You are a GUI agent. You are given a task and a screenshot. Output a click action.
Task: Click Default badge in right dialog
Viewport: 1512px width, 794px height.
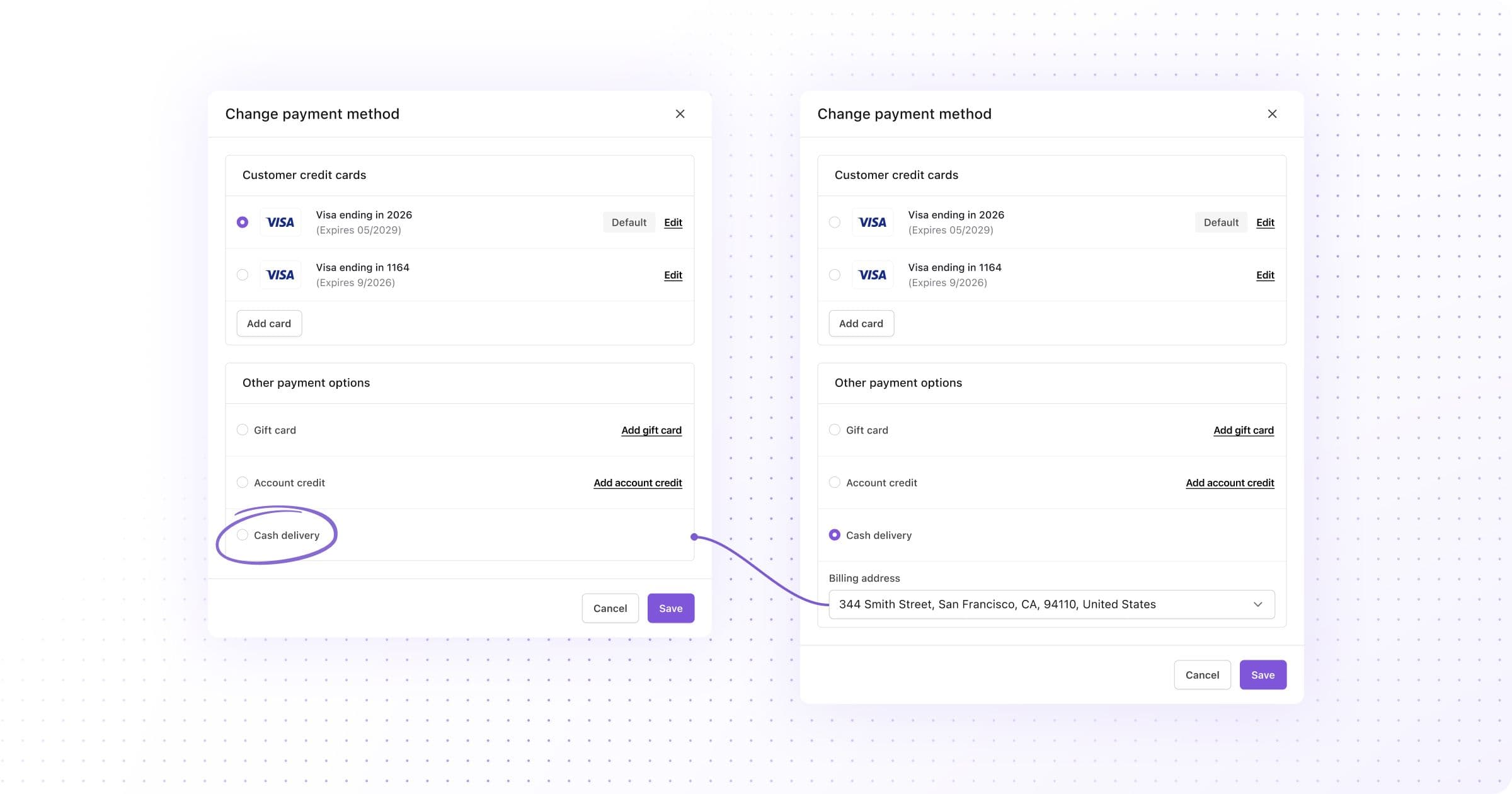click(1220, 222)
